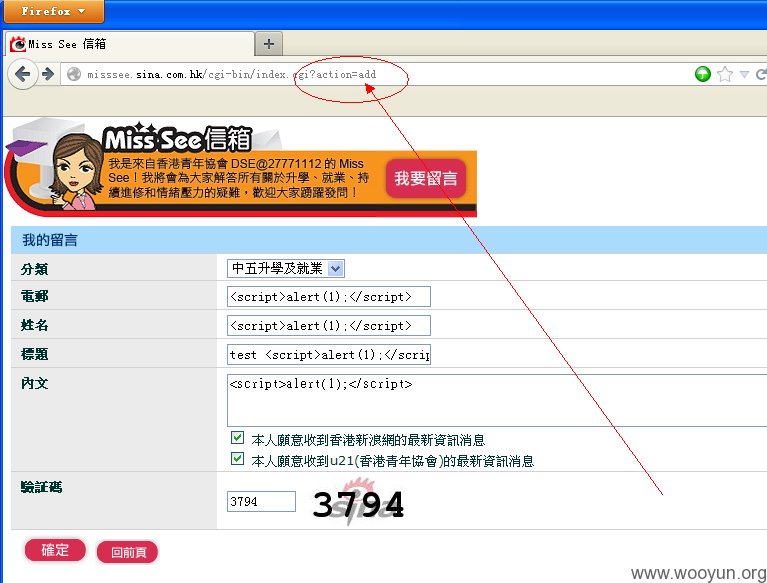Open the URL history dropdown arrow
Image resolution: width=767 pixels, height=583 pixels.
tap(744, 74)
